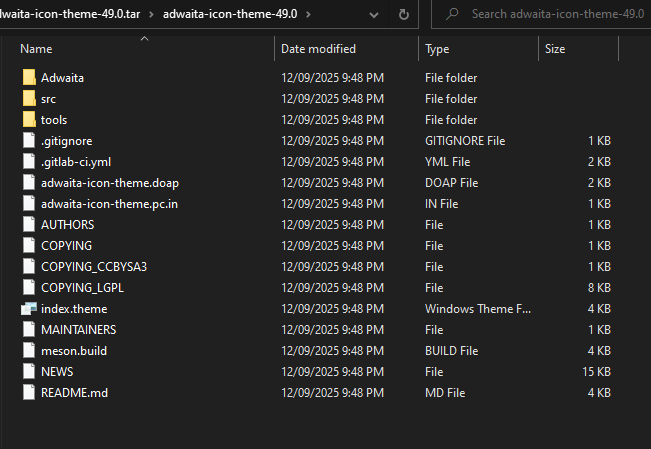Click the tools folder icon
651x449 pixels.
point(28,120)
